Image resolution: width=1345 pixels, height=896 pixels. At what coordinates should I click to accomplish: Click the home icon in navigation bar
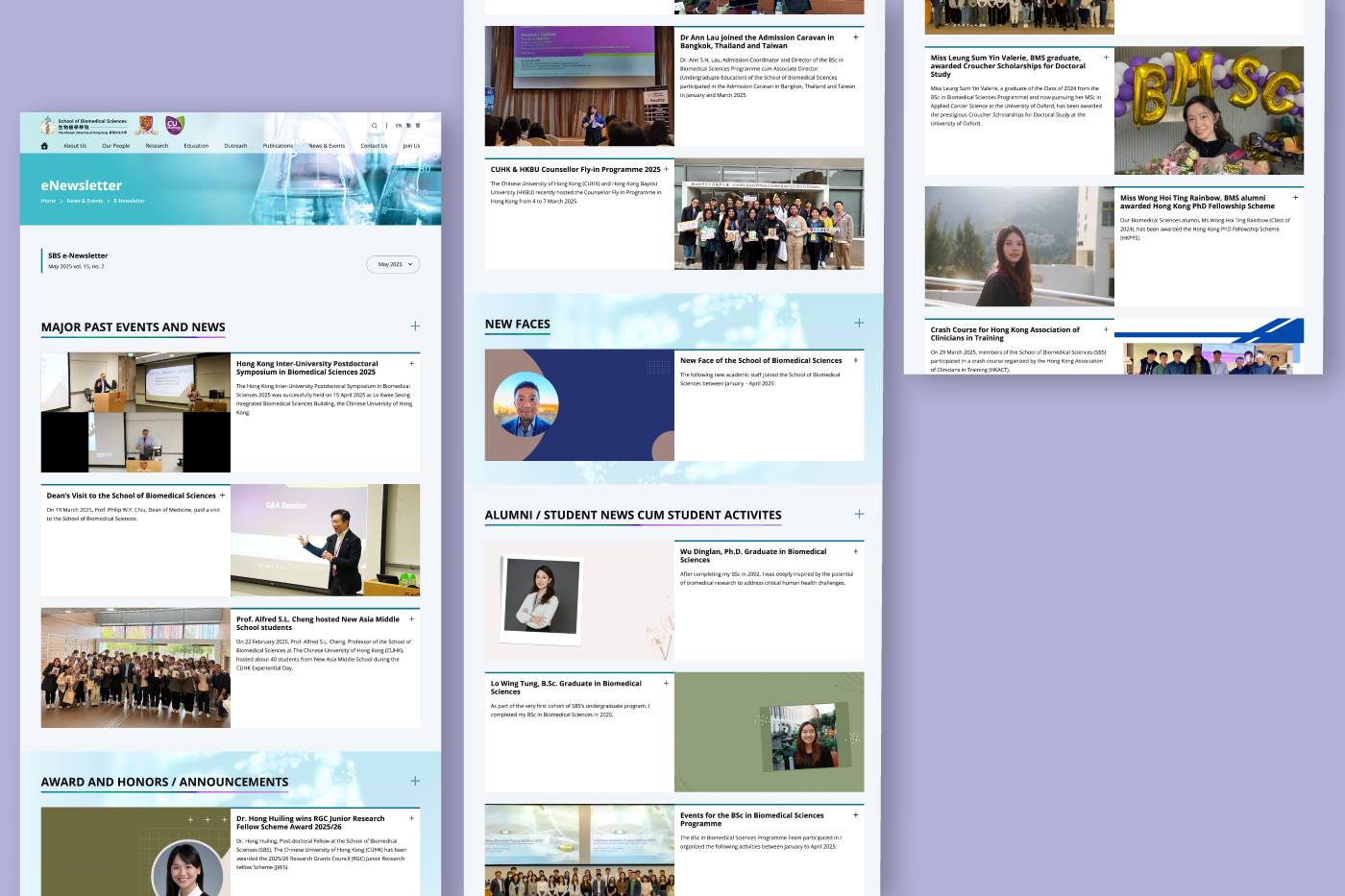click(44, 146)
